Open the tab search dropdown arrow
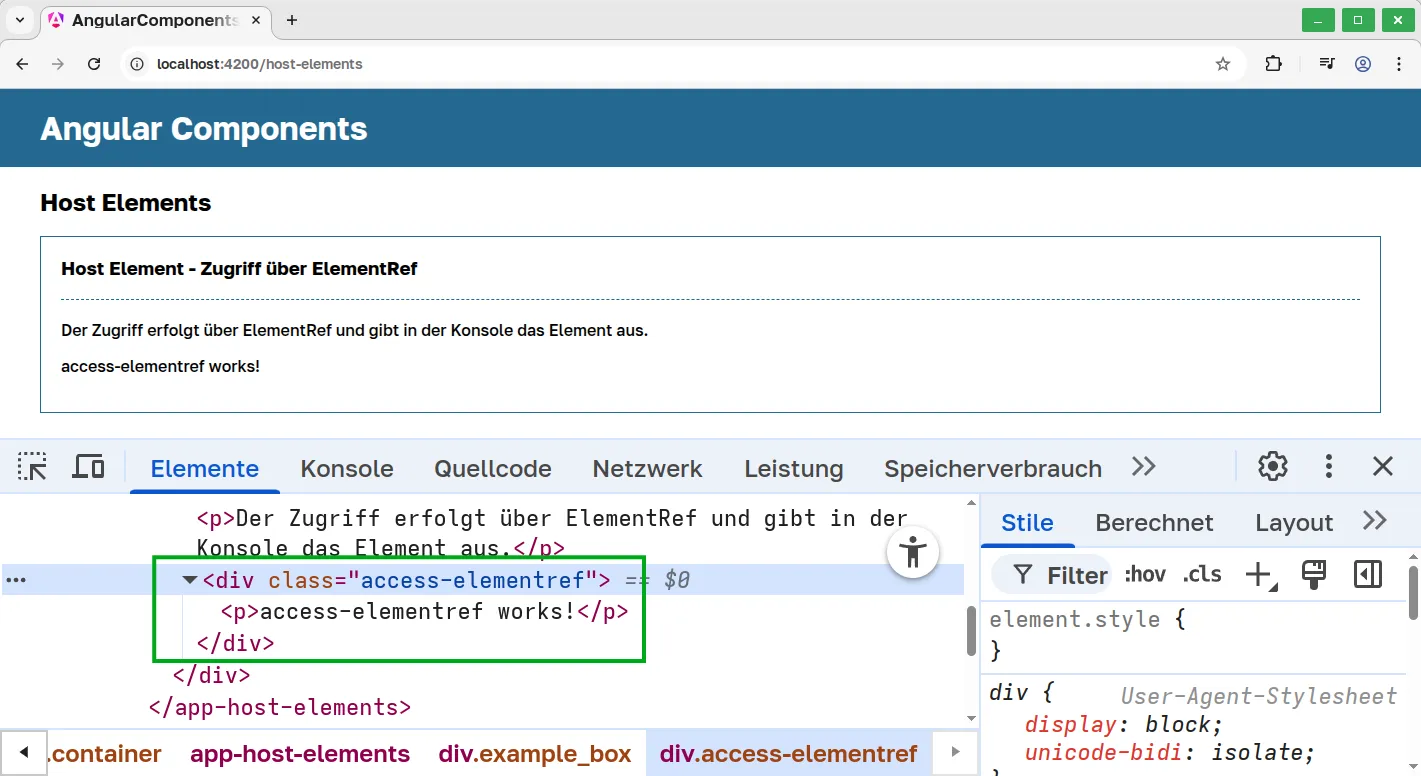This screenshot has width=1421, height=776. (x=20, y=20)
